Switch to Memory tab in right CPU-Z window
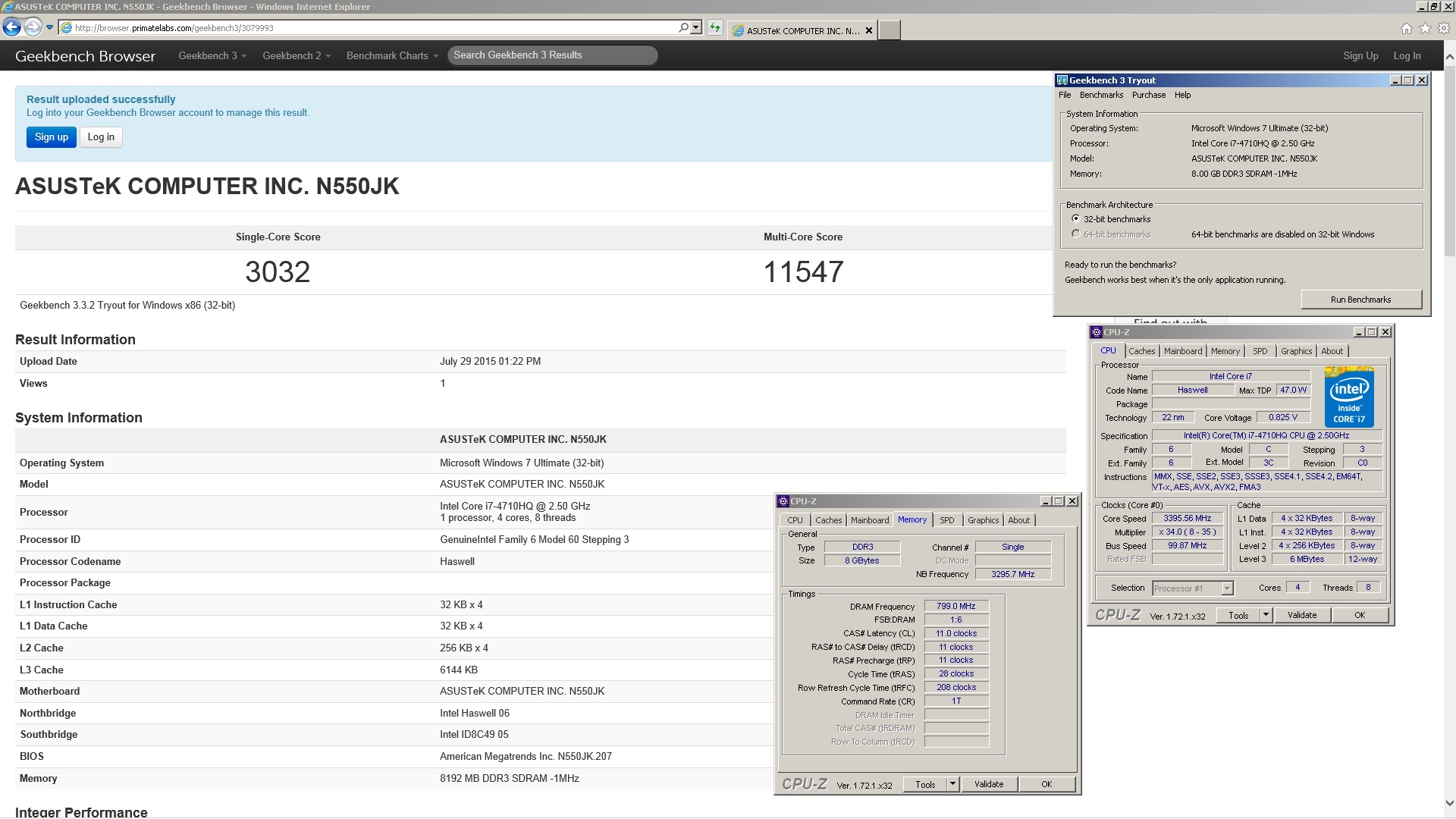1456x819 pixels. click(1225, 351)
